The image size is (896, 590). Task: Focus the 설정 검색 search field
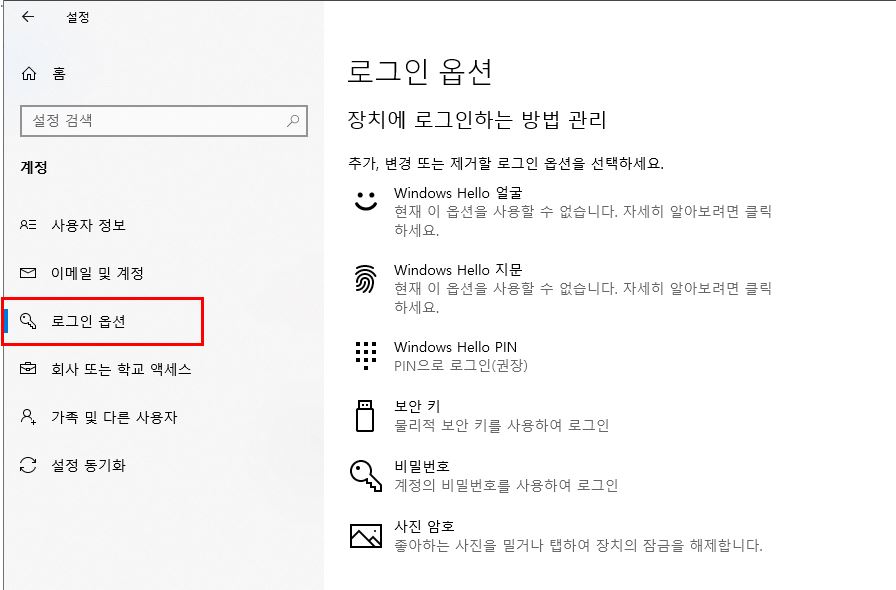164,121
